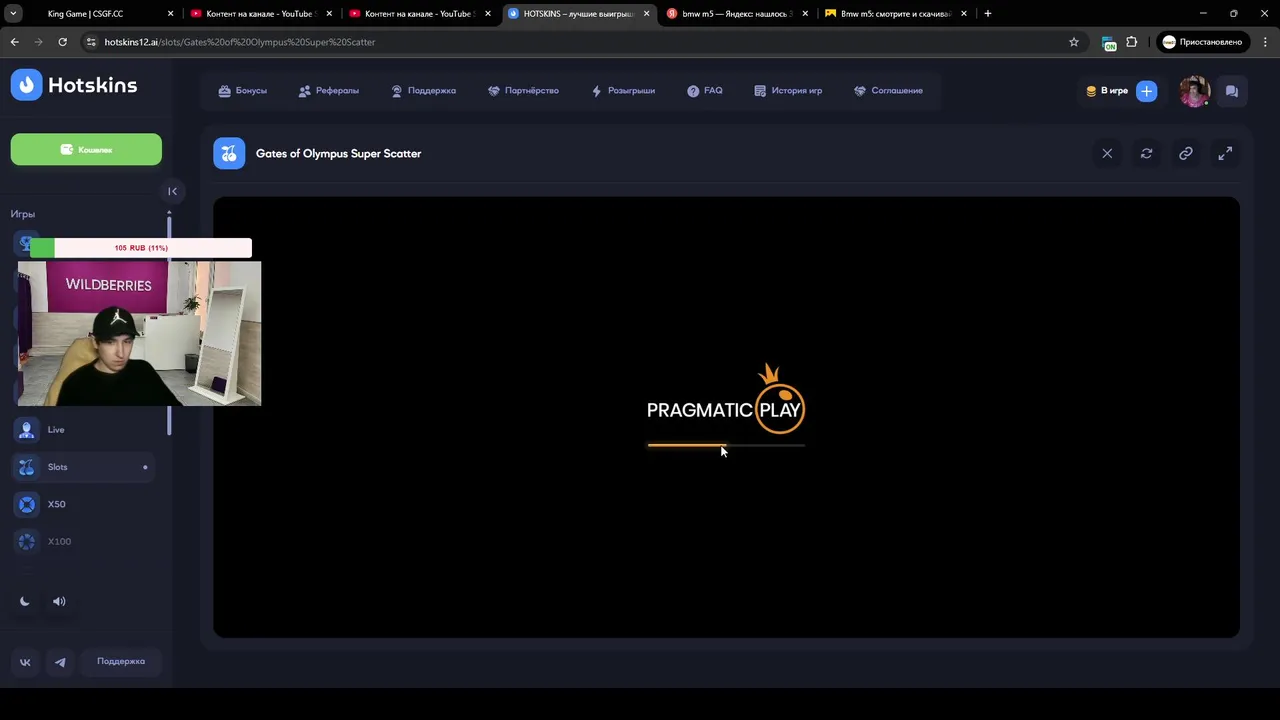Click the slots cherry game icon
1280x720 pixels.
pos(229,153)
